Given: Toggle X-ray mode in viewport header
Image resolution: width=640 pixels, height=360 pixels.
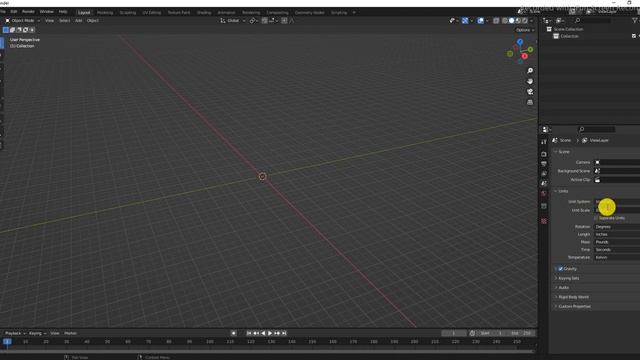Looking at the screenshot, I should [x=496, y=20].
